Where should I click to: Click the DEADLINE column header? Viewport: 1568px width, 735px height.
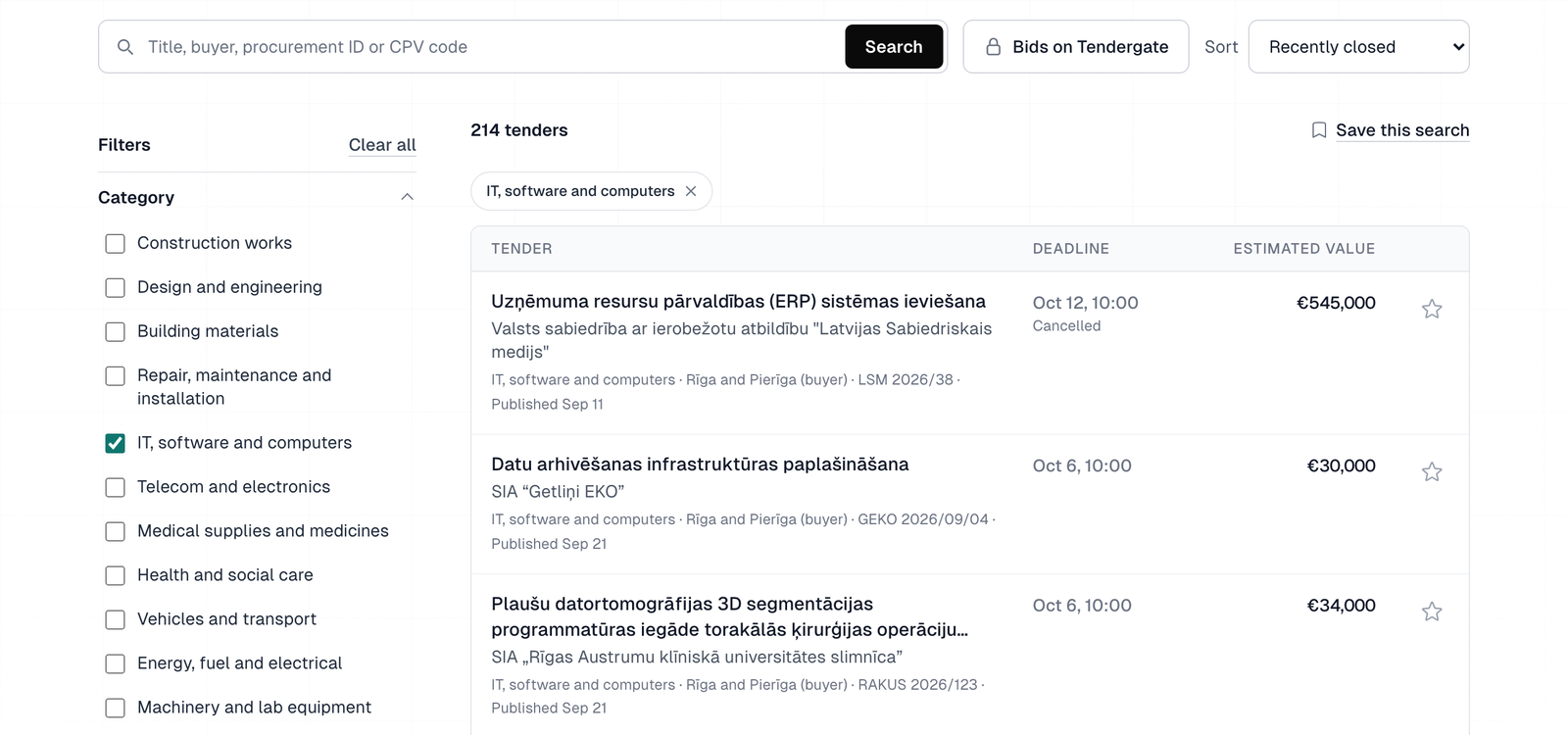coord(1071,249)
